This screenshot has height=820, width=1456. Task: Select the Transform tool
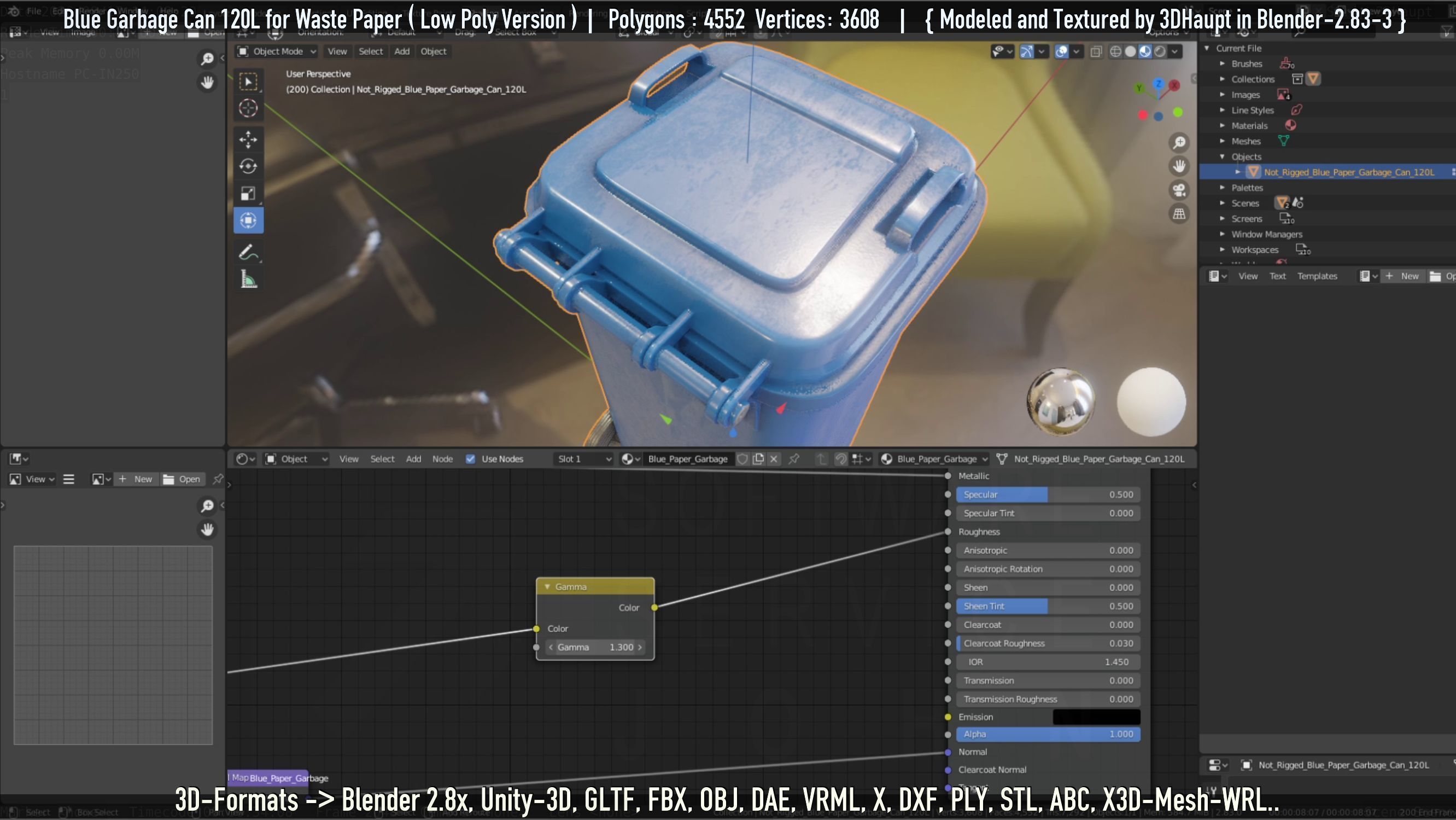coord(248,220)
